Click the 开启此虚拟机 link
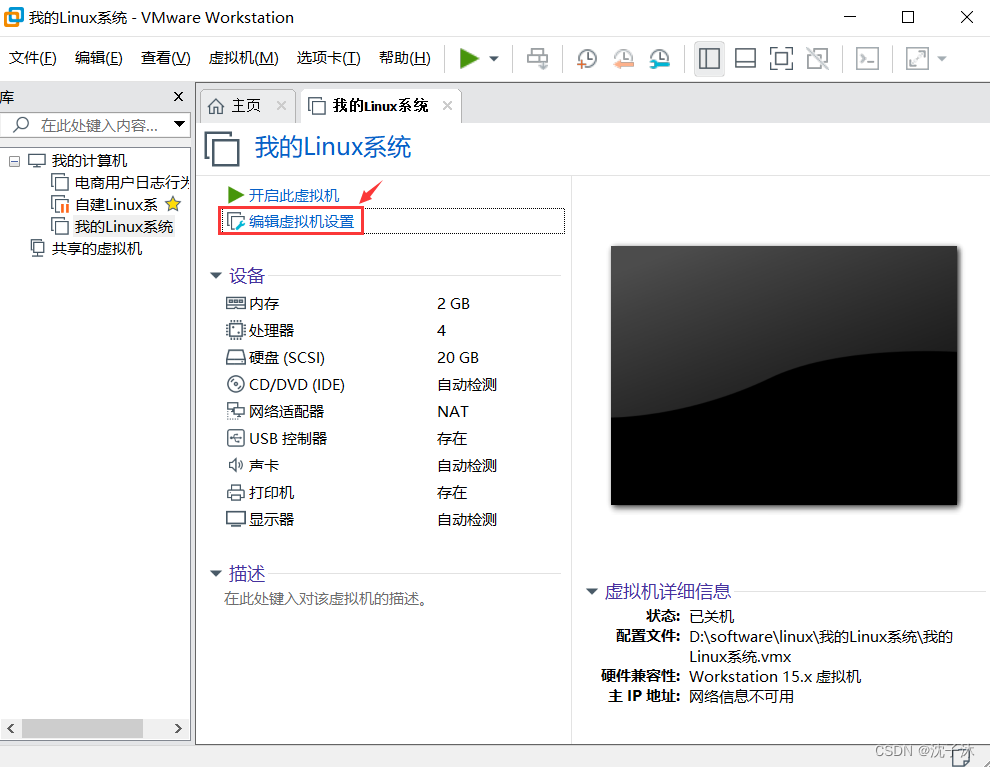The width and height of the screenshot is (990, 767). tap(294, 196)
